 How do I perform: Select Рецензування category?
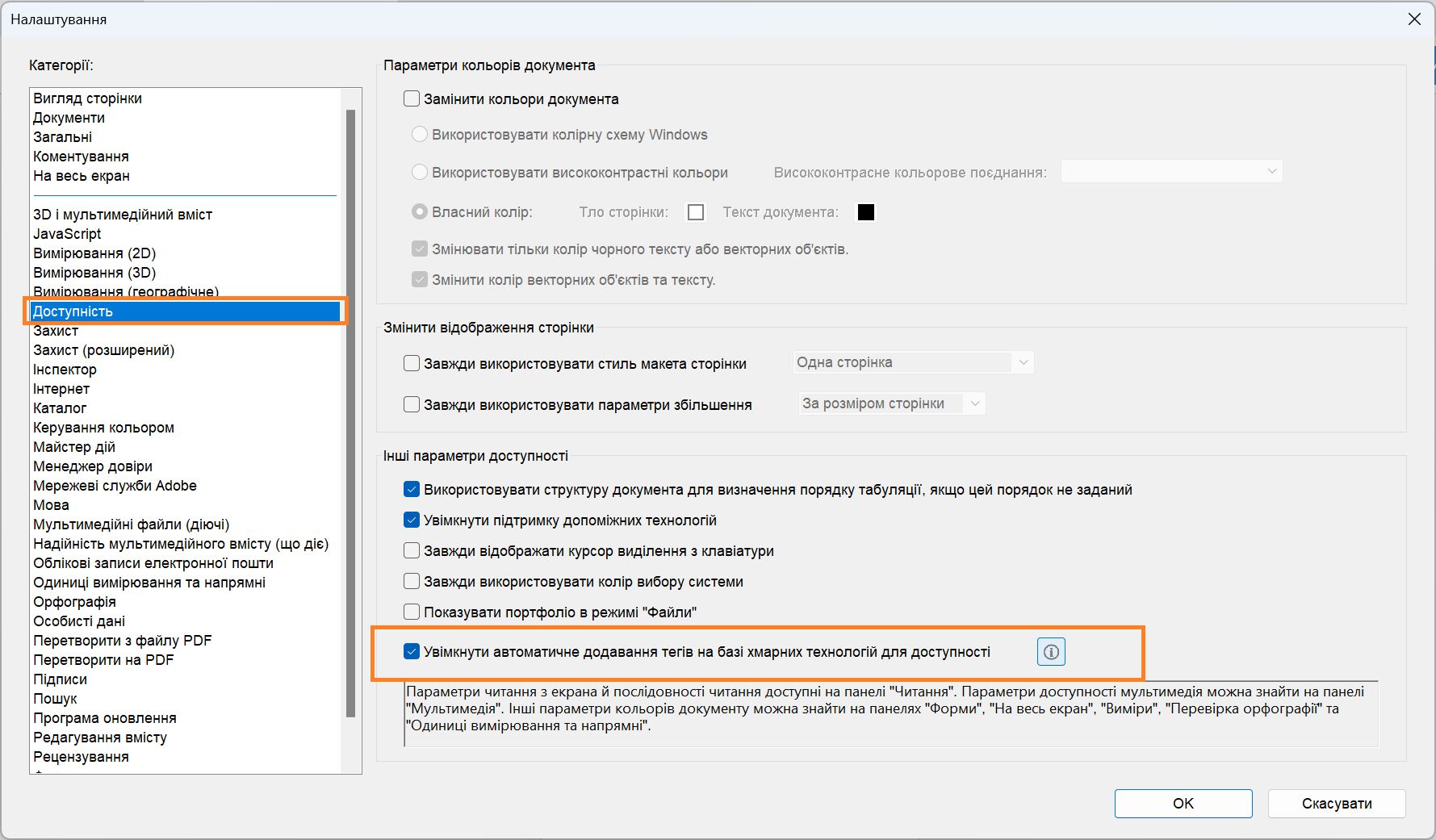(185, 757)
